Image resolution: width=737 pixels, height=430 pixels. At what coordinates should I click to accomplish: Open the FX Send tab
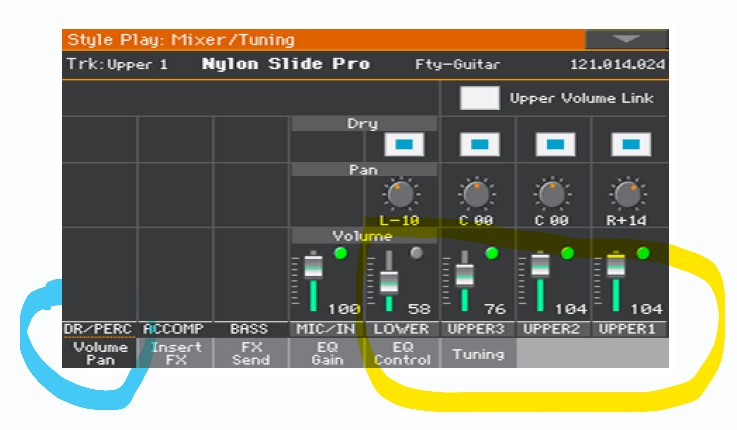point(251,353)
